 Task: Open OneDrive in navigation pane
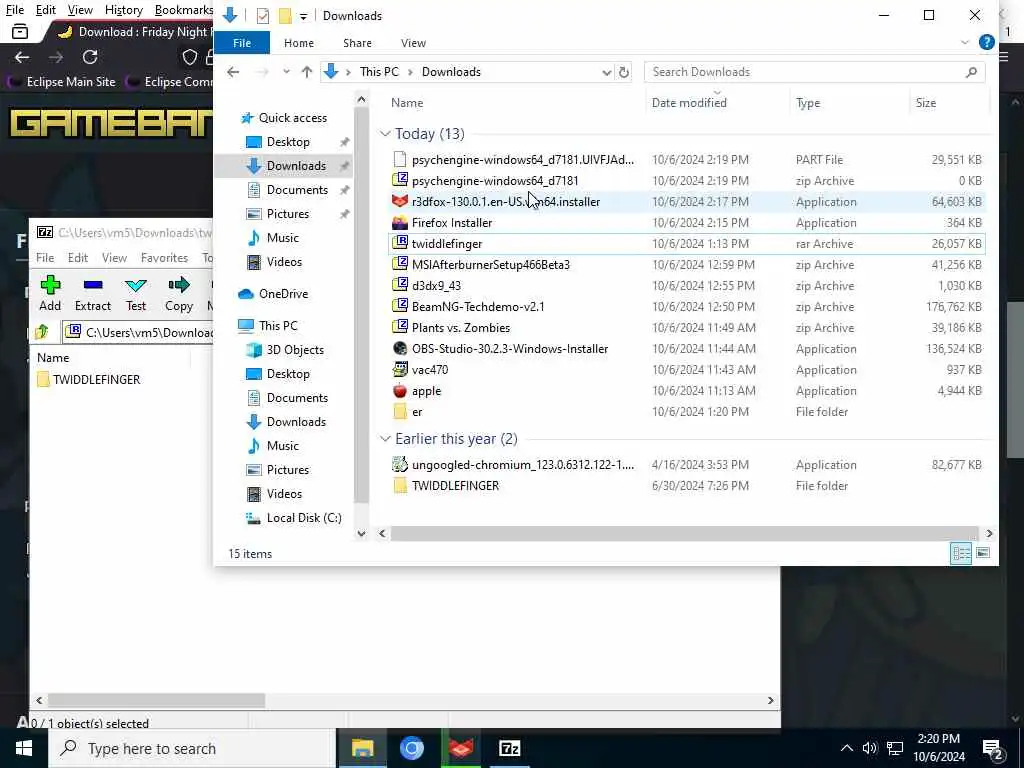point(283,294)
